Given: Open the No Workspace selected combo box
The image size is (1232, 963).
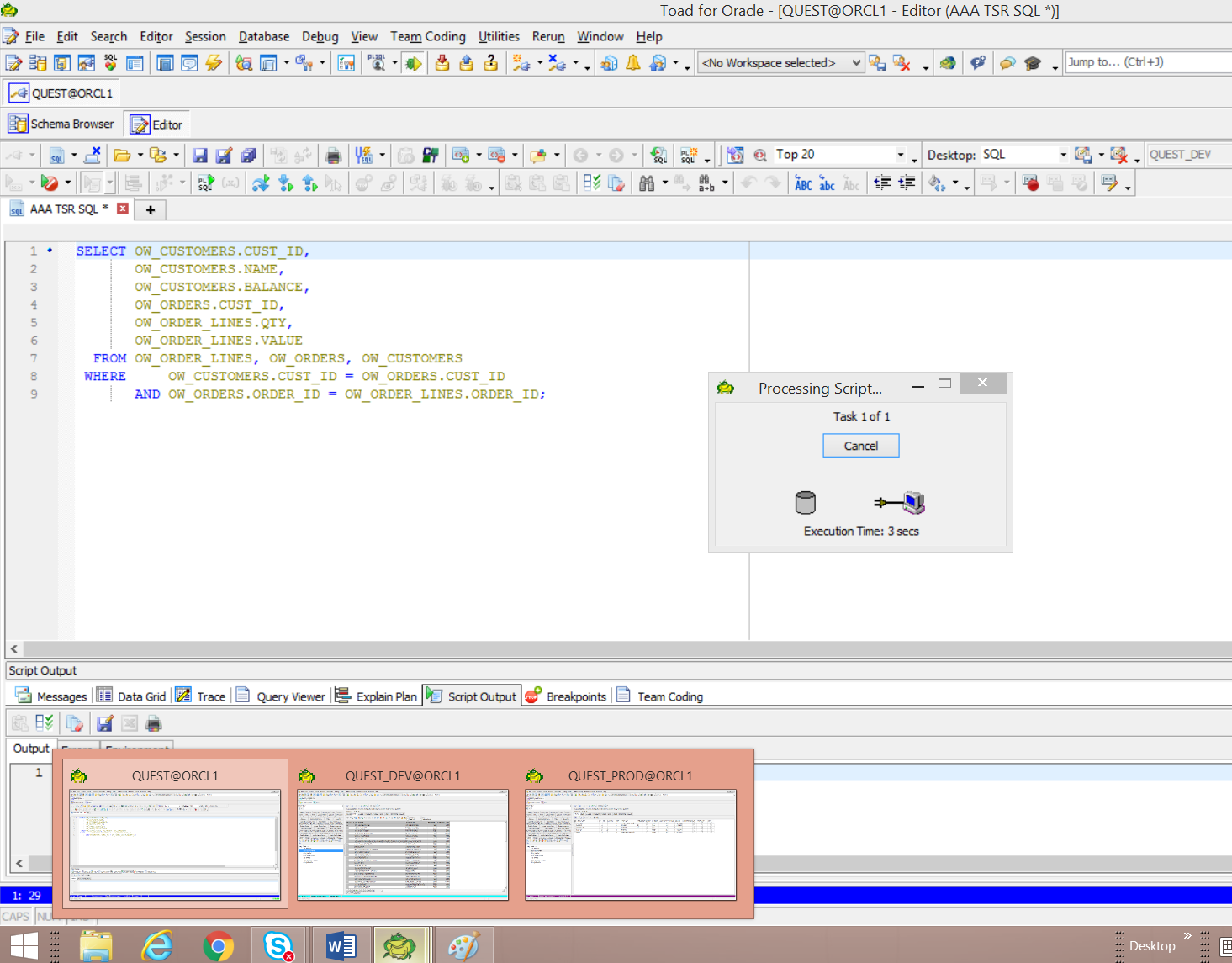Looking at the screenshot, I should (780, 63).
